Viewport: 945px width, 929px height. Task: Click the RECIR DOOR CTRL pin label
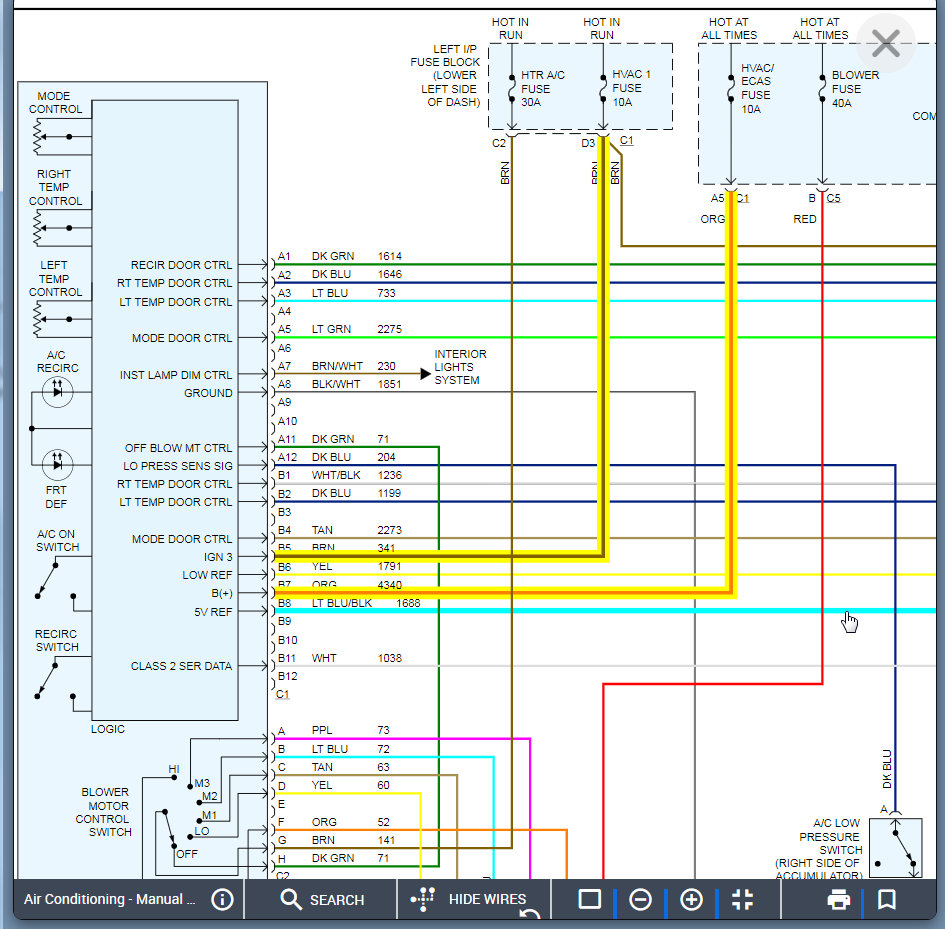(x=181, y=265)
